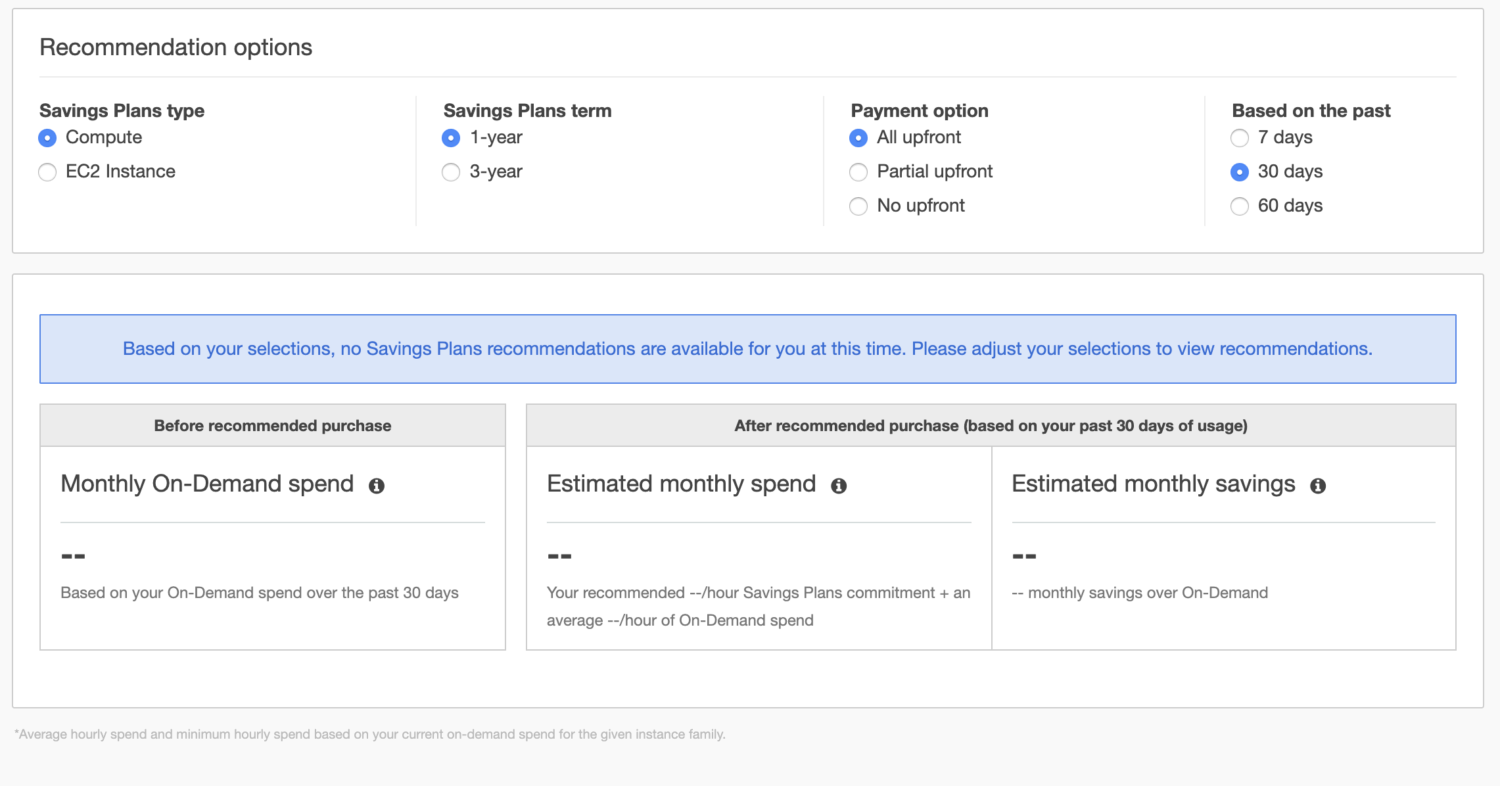The width and height of the screenshot is (1500, 786).
Task: Base recommendation on past 7 days
Action: point(1240,138)
